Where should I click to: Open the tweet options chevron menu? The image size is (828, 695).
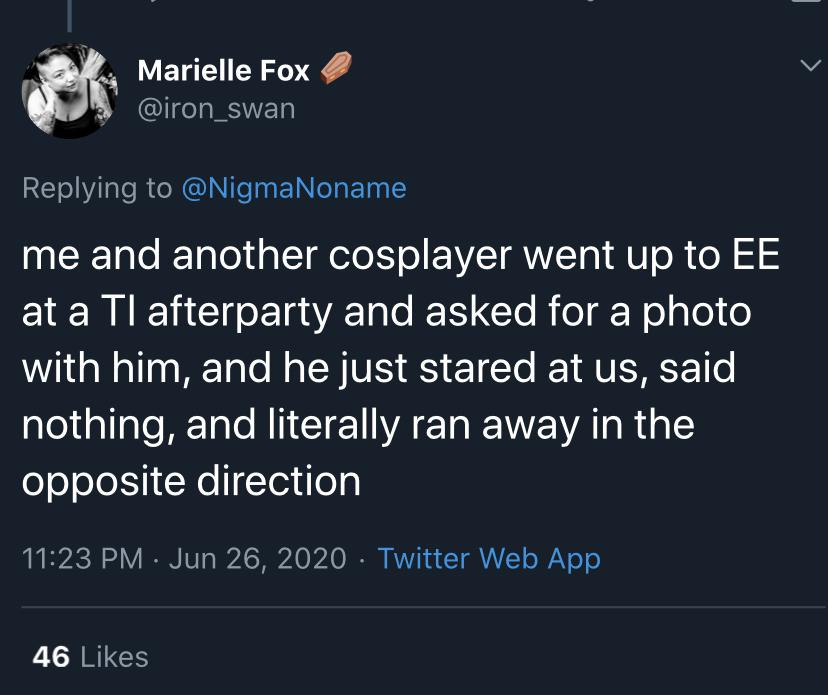pos(807,65)
